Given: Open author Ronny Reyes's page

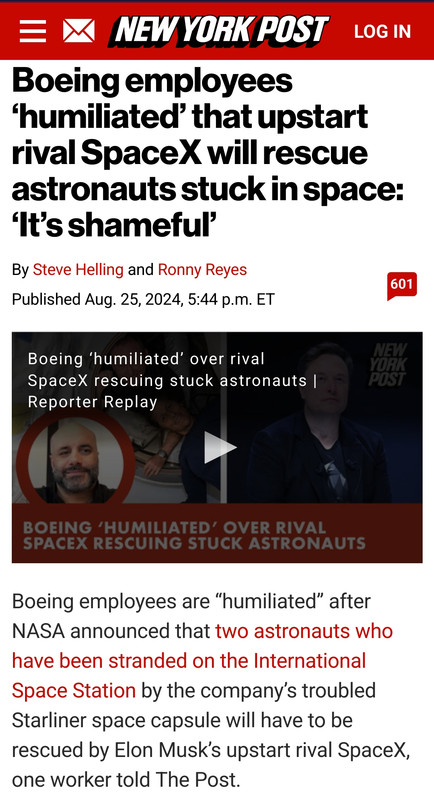Looking at the screenshot, I should [202, 269].
